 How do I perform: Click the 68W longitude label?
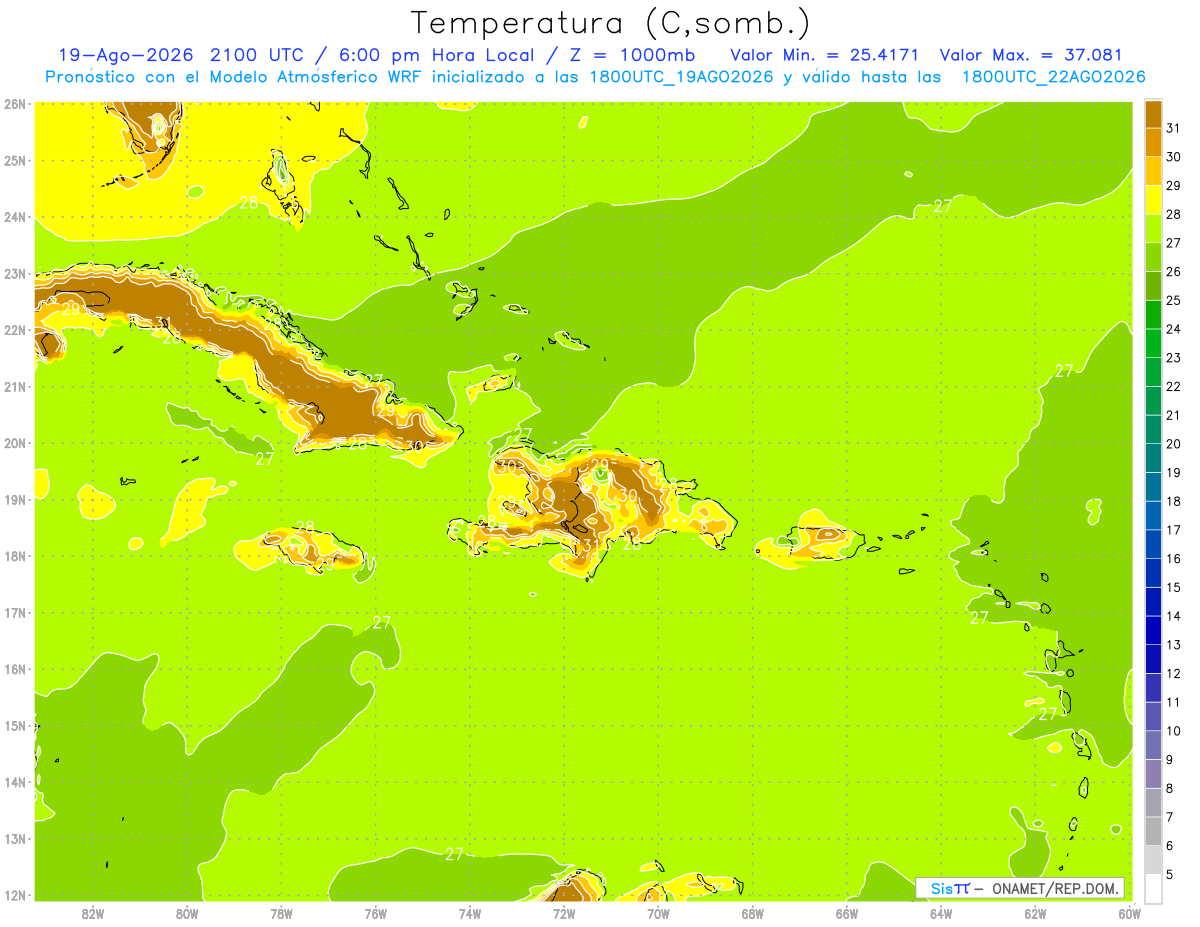click(x=753, y=912)
